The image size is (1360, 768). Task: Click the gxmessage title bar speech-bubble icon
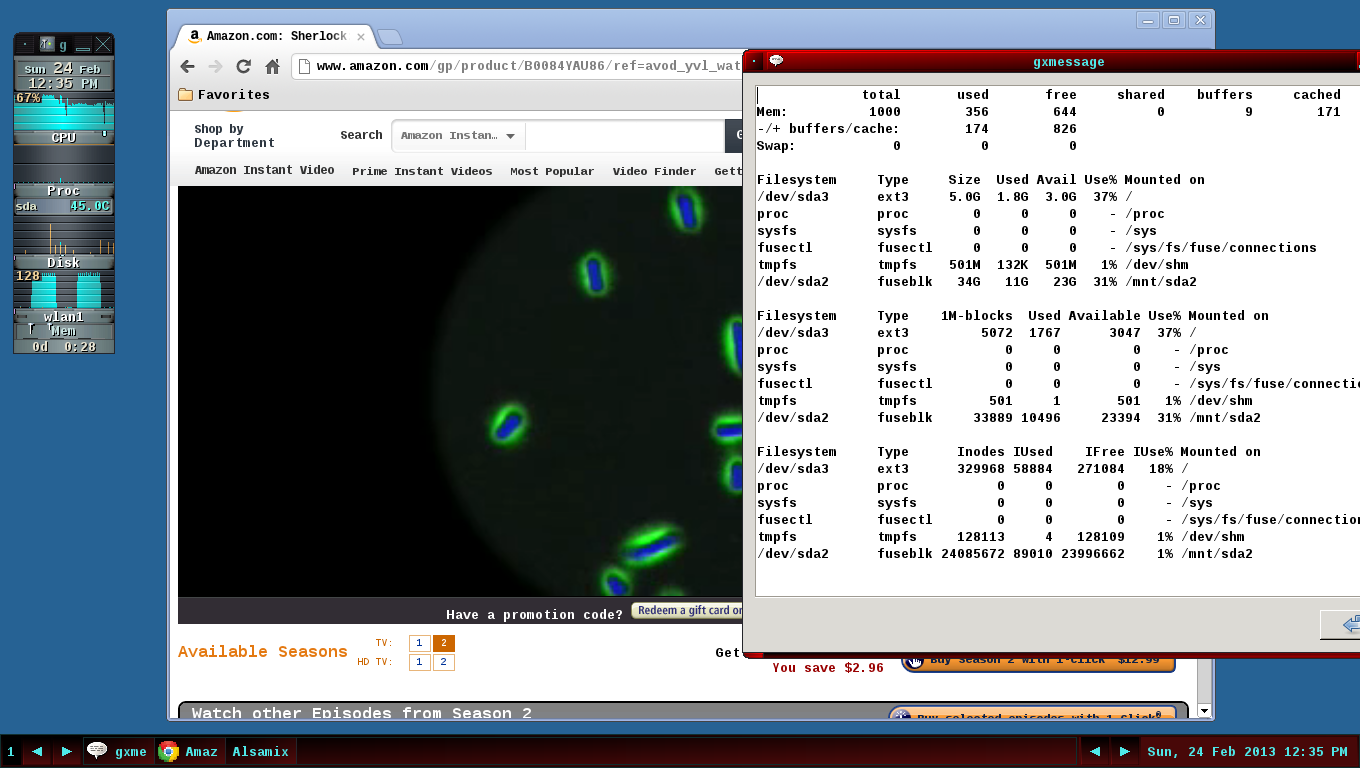[776, 61]
